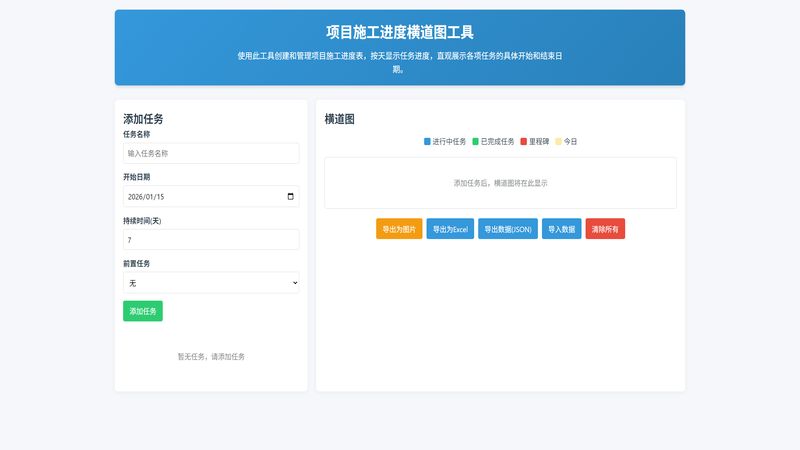This screenshot has width=800, height=450.
Task: Export the chart via 导出为图片
Action: pos(399,229)
